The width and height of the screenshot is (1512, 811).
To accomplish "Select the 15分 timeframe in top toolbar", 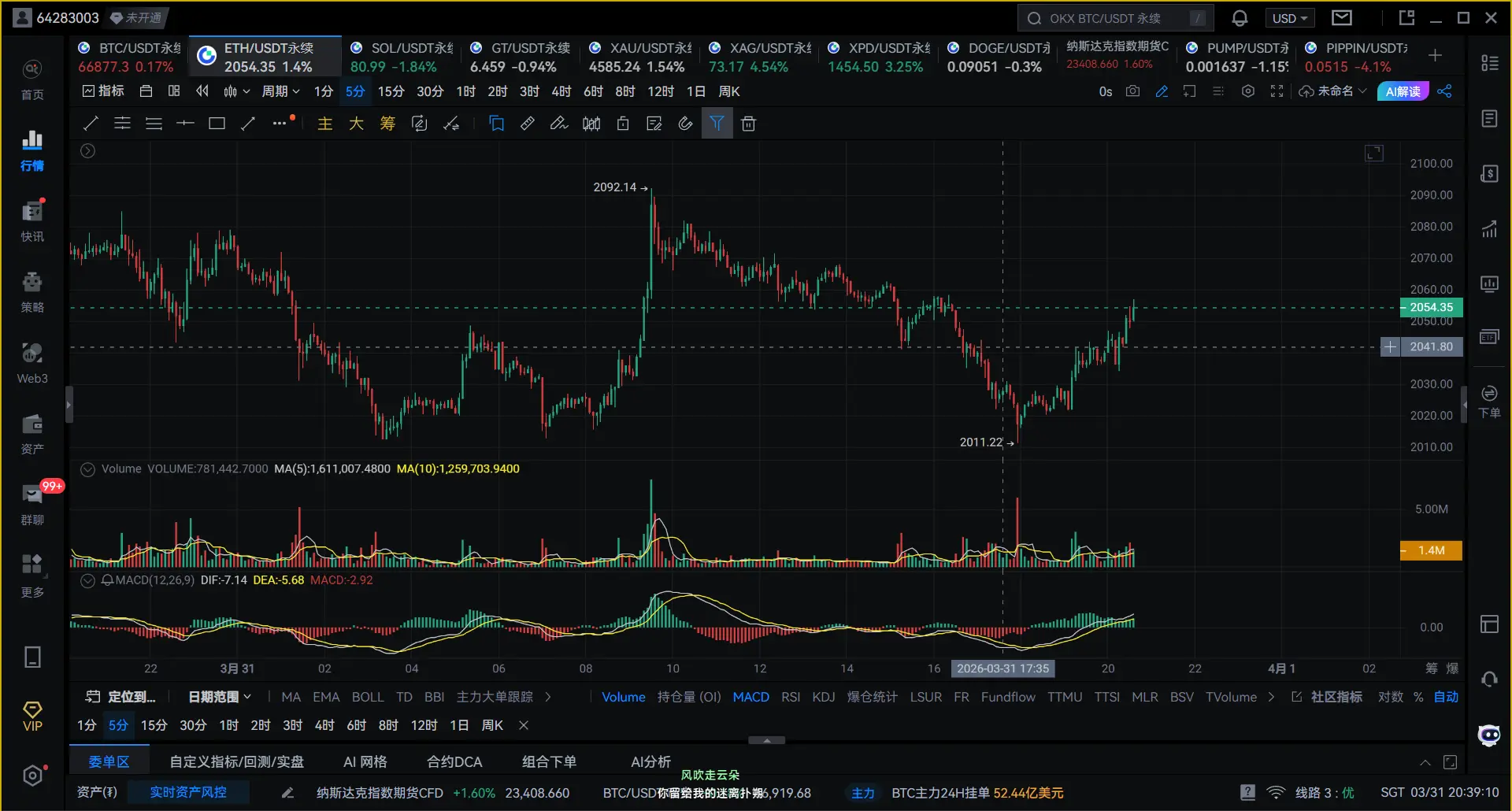I will pyautogui.click(x=391, y=91).
